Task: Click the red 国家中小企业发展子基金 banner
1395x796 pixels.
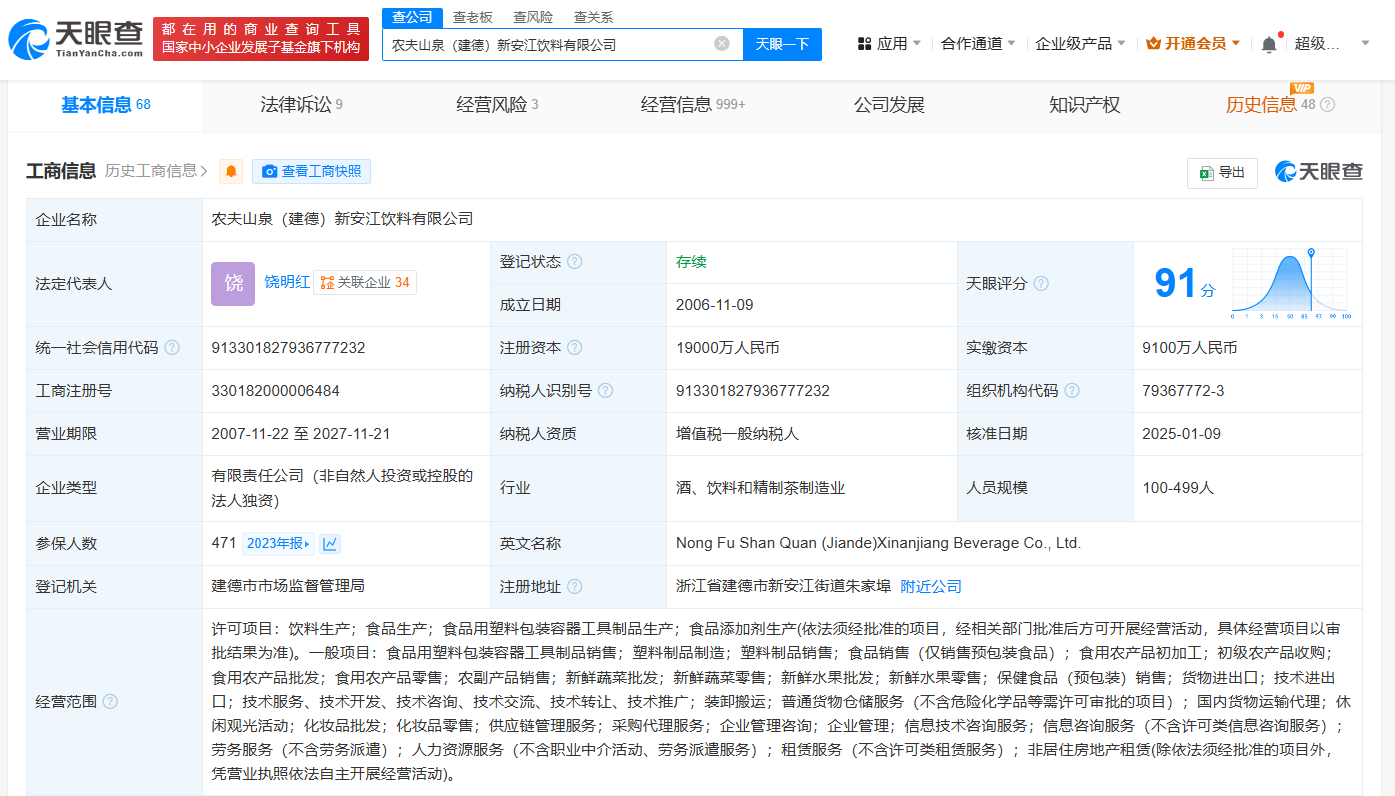Action: point(261,39)
